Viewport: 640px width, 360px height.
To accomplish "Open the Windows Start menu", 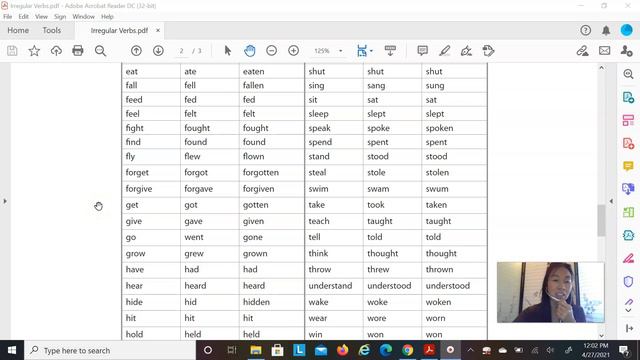I will coord(12,350).
